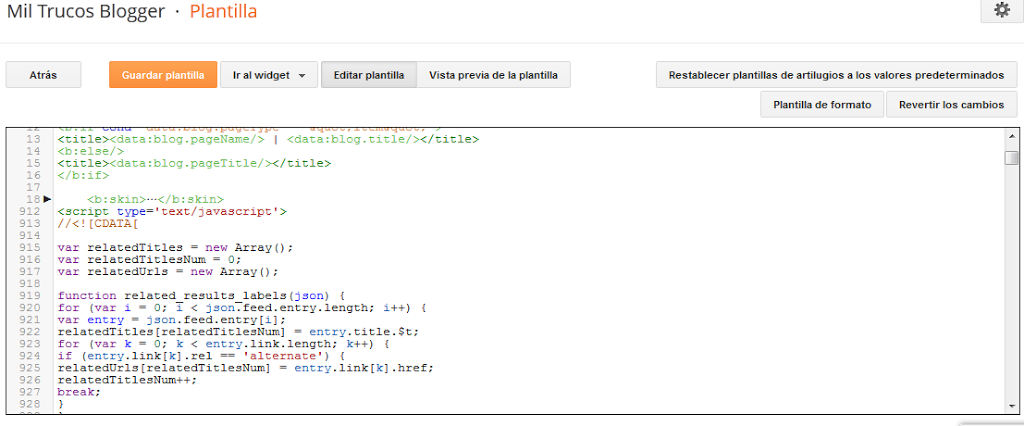The width and height of the screenshot is (1024, 426).
Task: Click the 'Atrás' button
Action: point(43,75)
